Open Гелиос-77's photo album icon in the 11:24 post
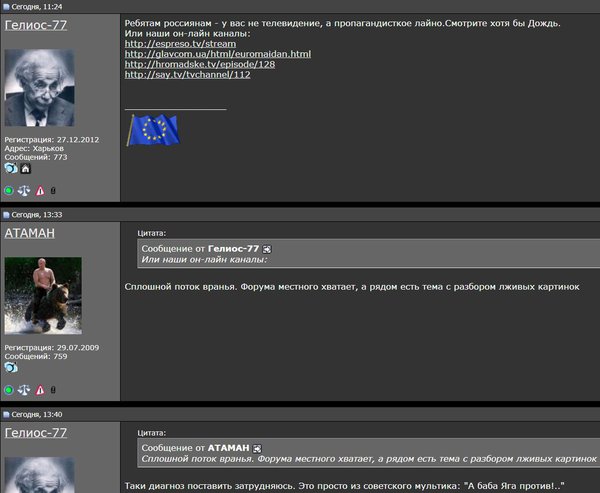The height and width of the screenshot is (493, 600). click(x=11, y=168)
